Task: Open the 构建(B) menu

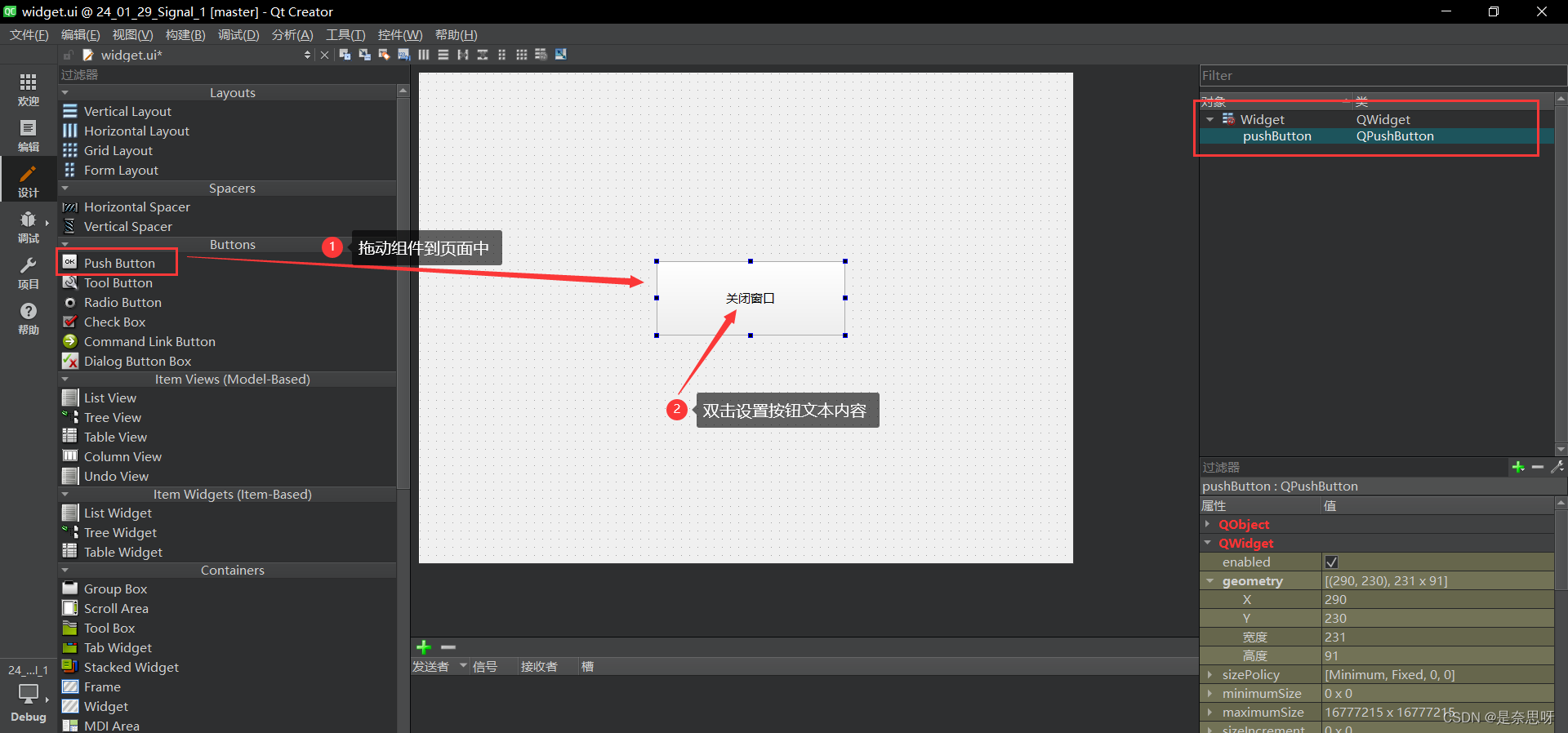Action: click(185, 35)
